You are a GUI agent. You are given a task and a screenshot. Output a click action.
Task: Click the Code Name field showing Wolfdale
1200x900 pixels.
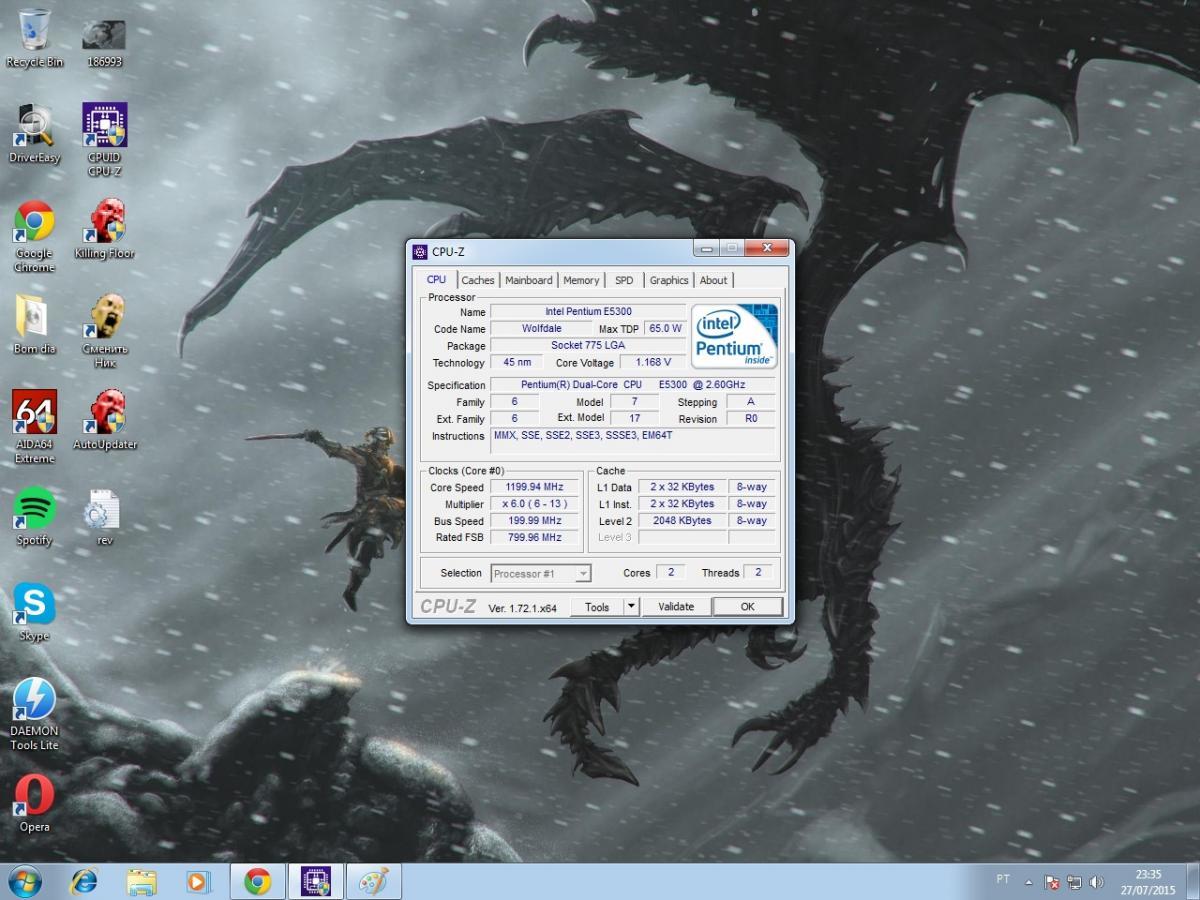pos(541,328)
